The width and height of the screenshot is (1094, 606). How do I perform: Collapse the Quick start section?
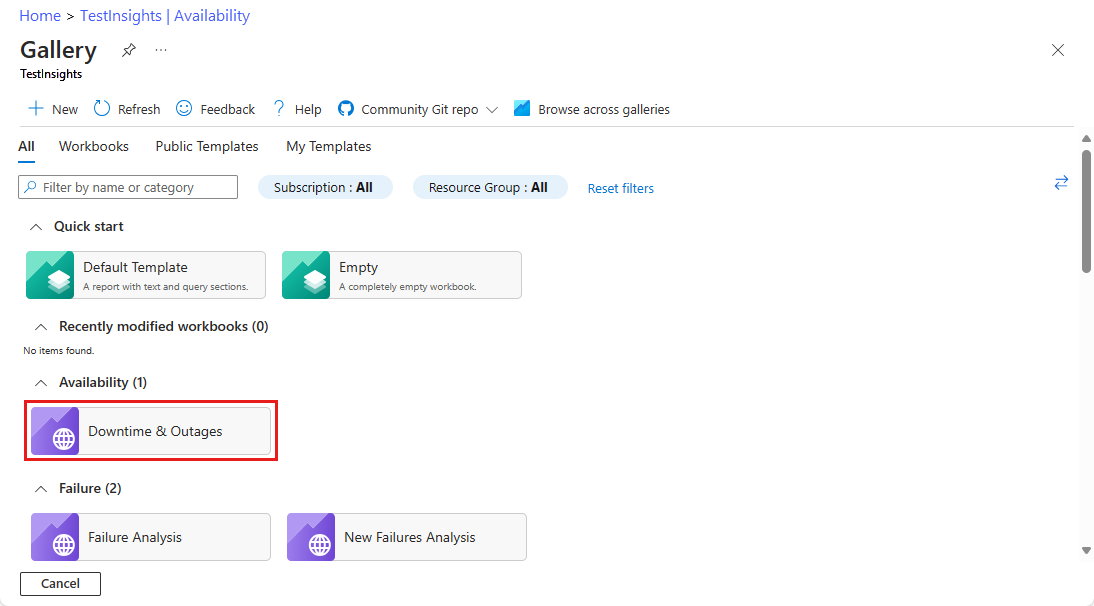[x=36, y=227]
